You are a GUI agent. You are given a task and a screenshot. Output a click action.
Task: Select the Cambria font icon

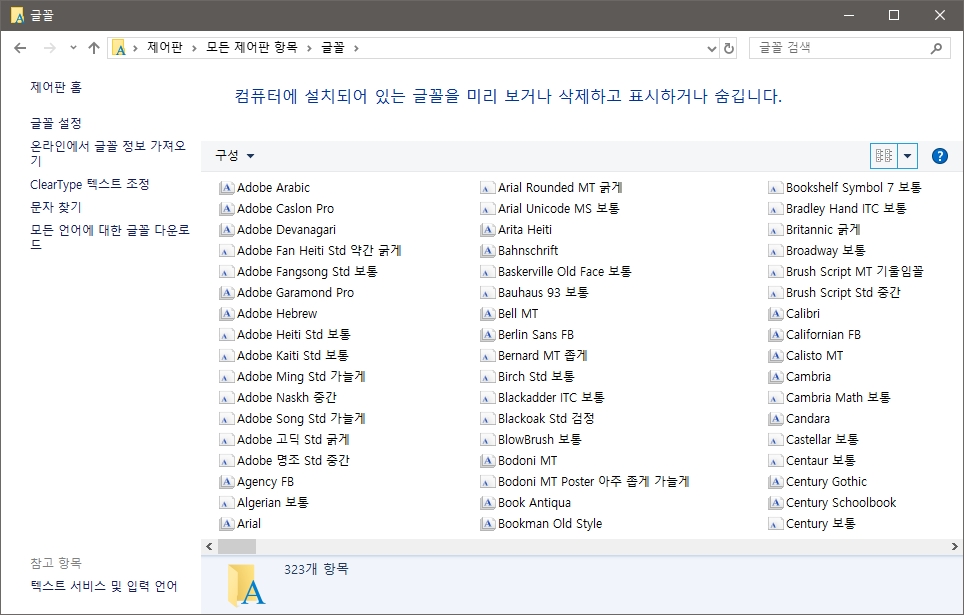click(776, 377)
